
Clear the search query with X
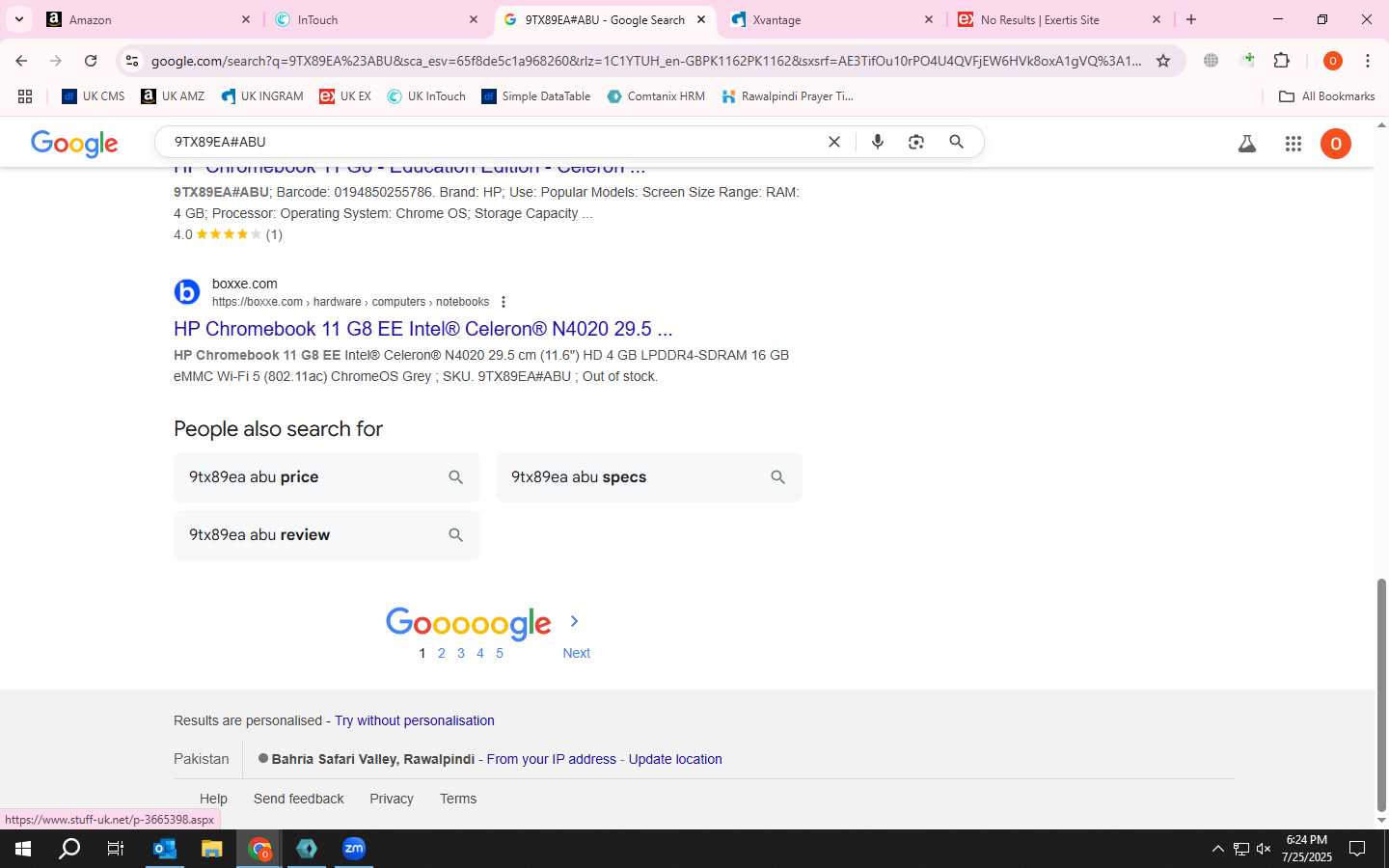click(x=834, y=142)
